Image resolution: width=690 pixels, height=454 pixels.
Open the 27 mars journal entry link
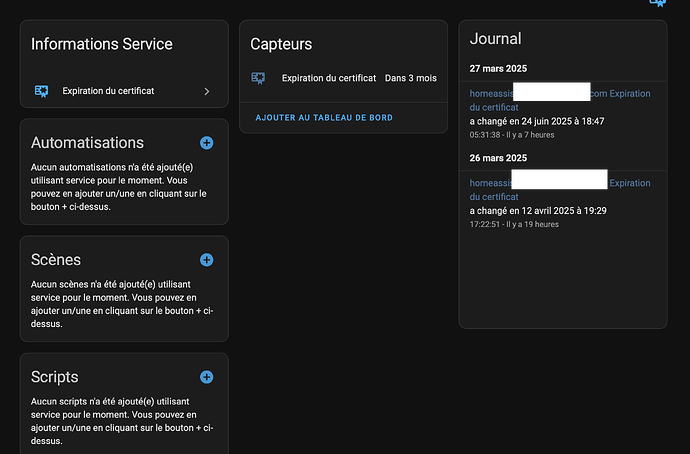coord(560,100)
